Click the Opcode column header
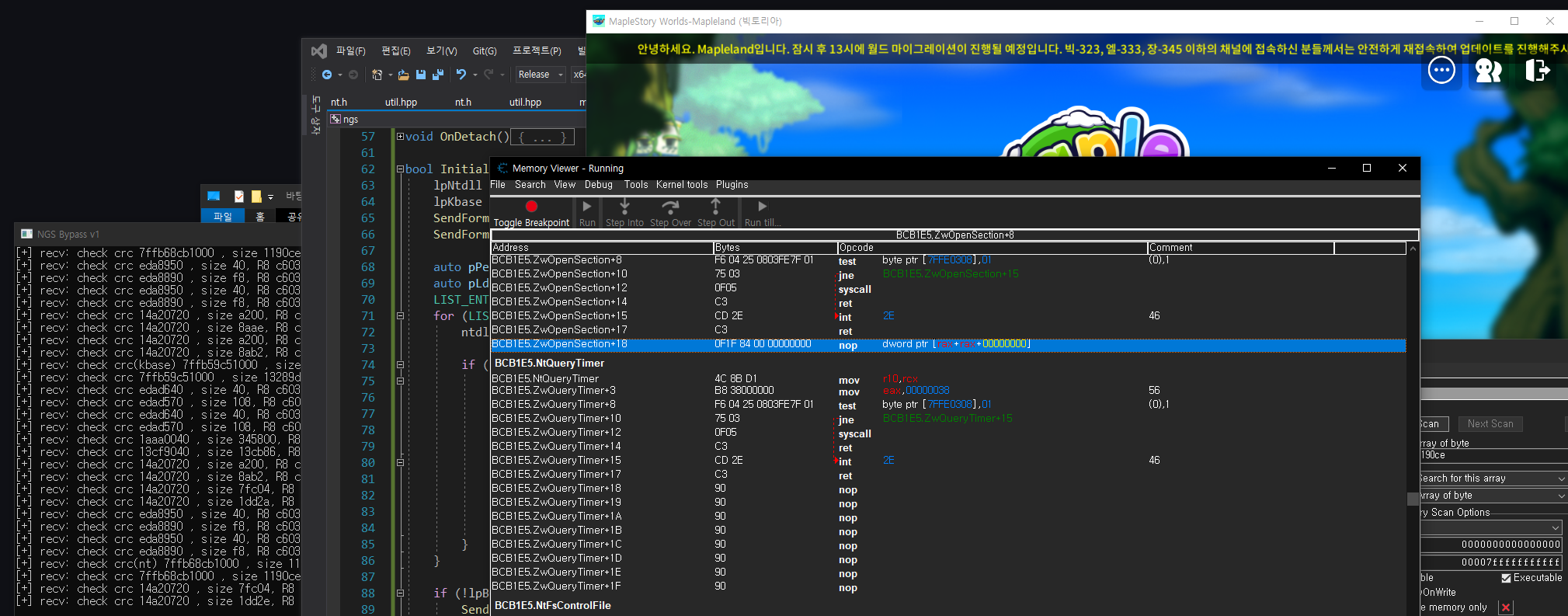The image size is (1568, 616). (993, 248)
